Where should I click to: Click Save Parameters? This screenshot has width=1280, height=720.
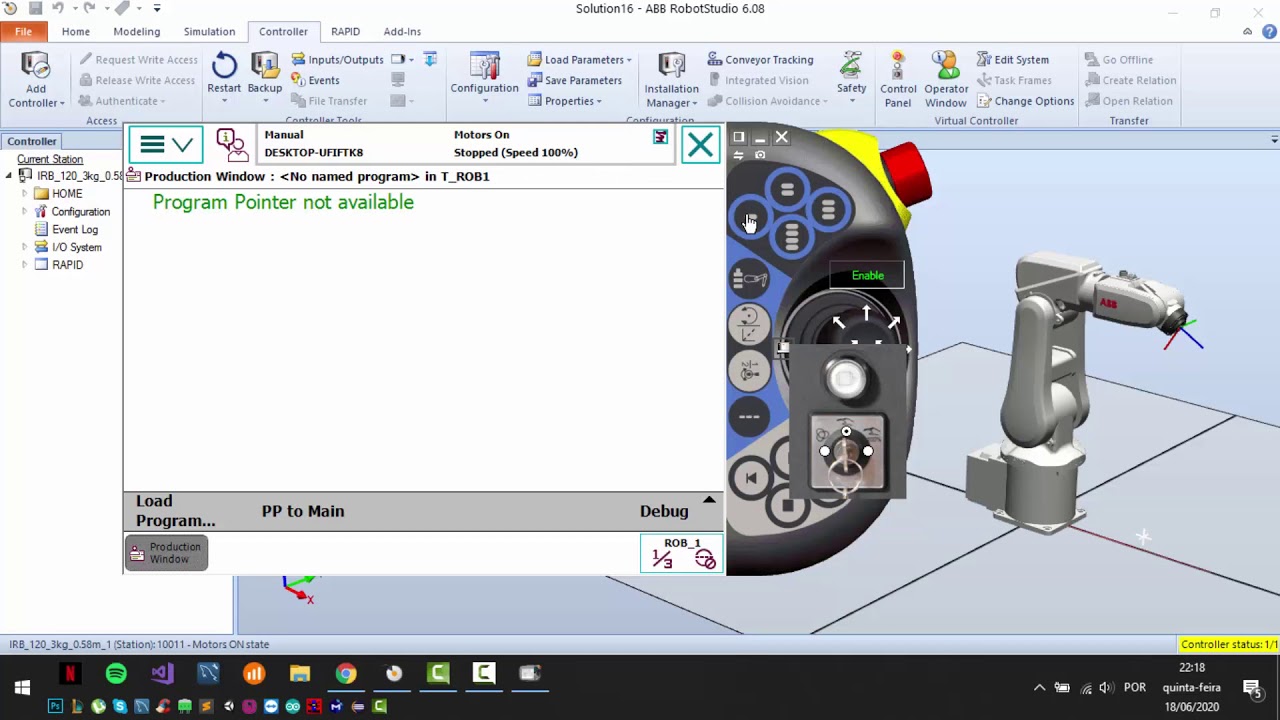tap(575, 80)
